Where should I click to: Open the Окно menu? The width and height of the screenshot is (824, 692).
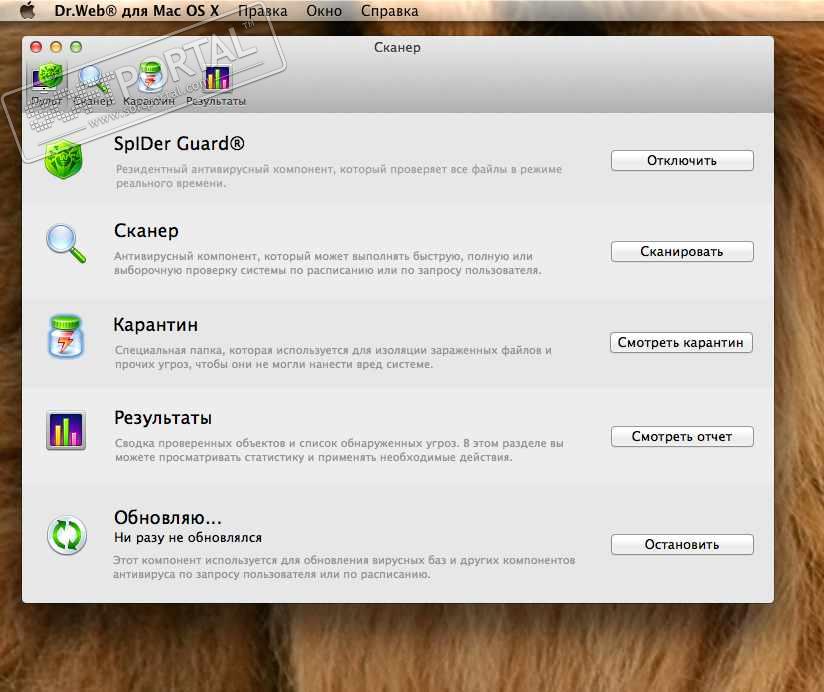pyautogui.click(x=324, y=11)
